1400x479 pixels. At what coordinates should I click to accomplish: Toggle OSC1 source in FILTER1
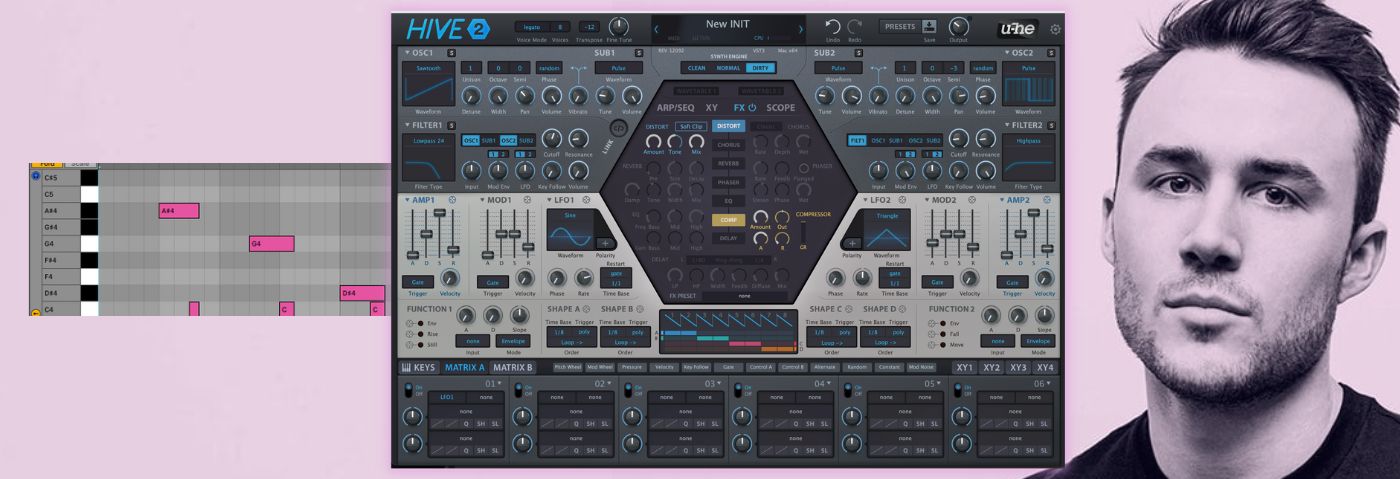471,141
